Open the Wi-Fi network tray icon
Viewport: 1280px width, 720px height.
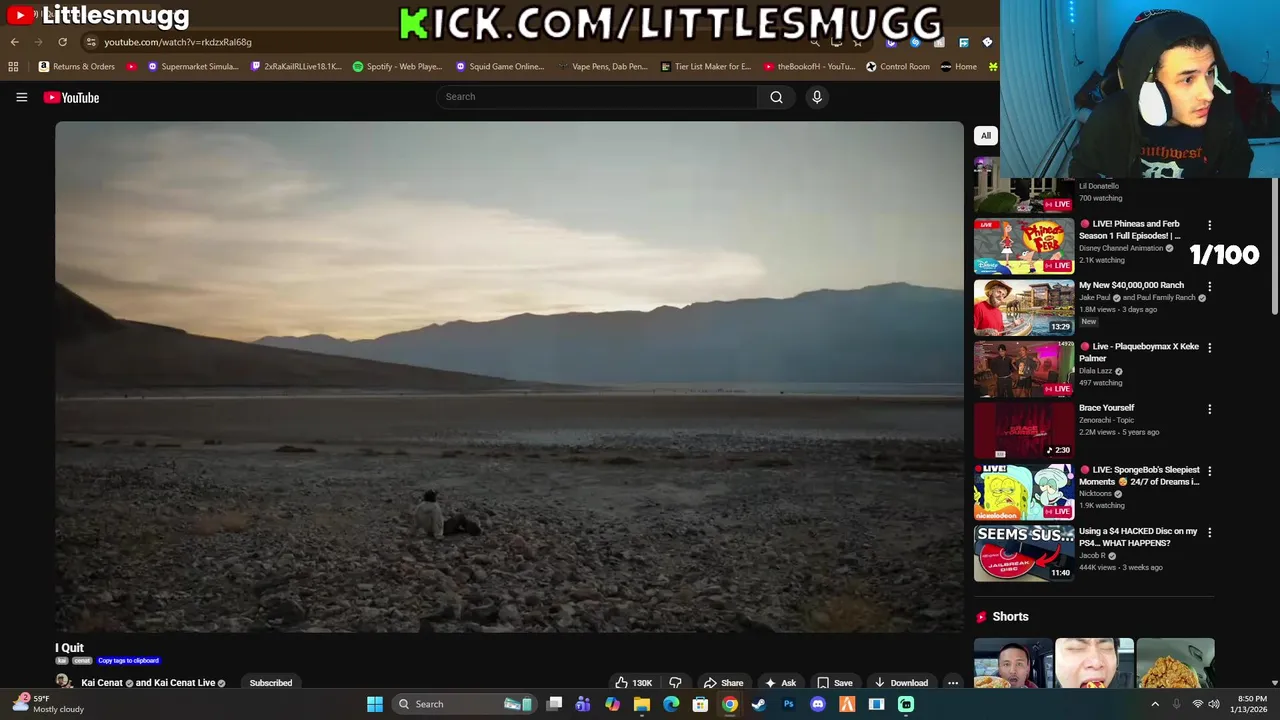(x=1197, y=704)
